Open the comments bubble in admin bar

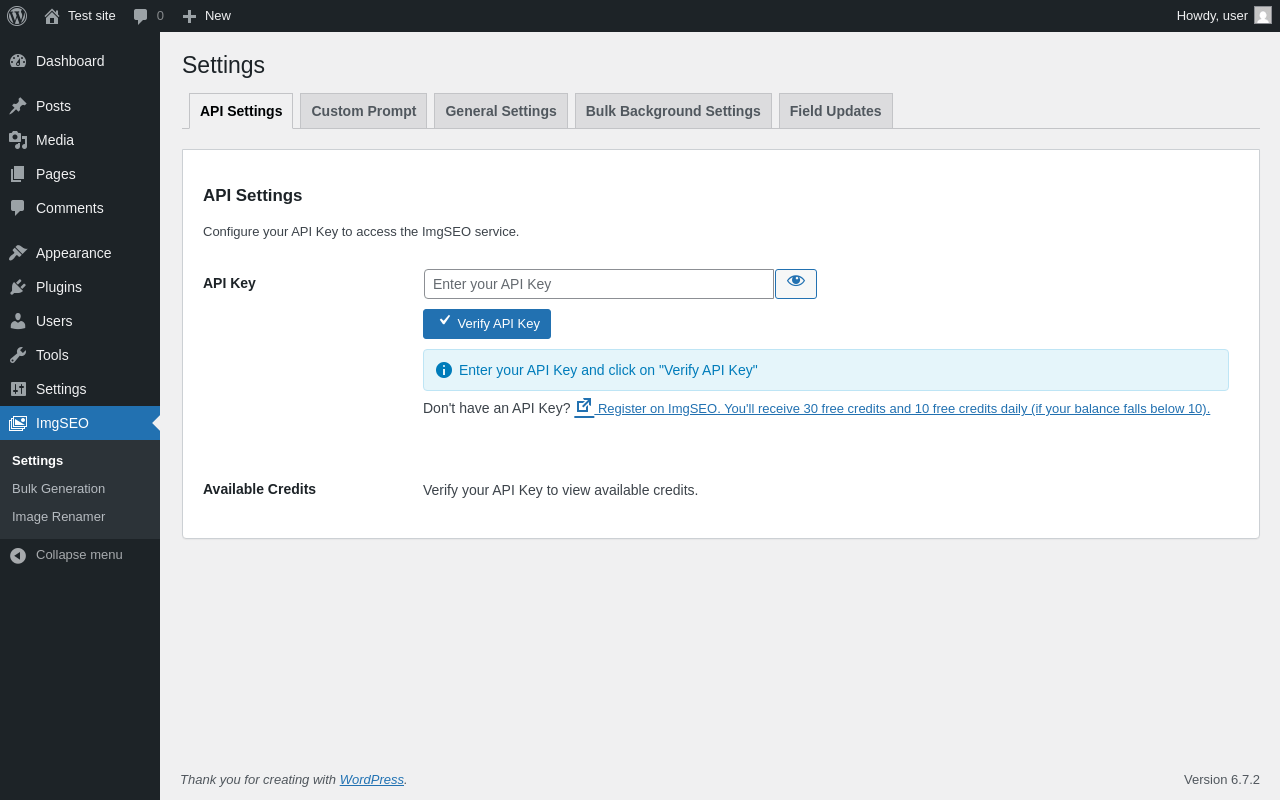[x=140, y=16]
